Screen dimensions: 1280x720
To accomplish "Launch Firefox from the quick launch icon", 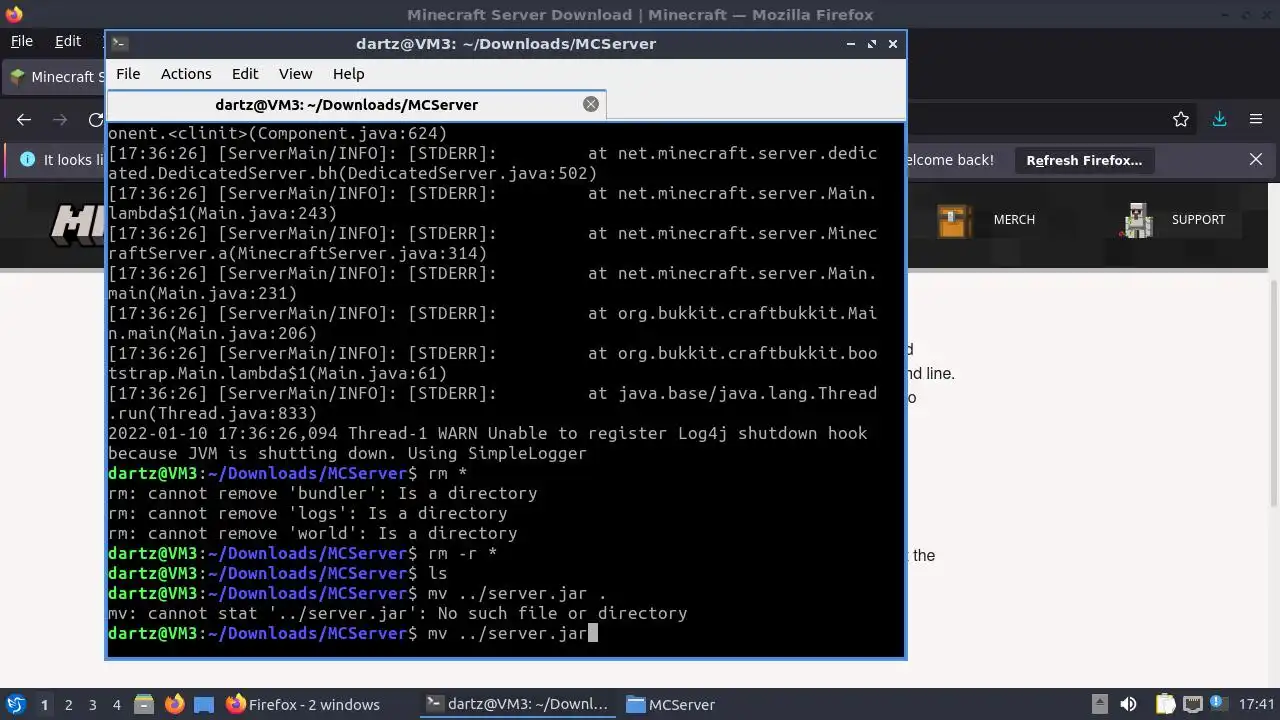I will pos(174,704).
